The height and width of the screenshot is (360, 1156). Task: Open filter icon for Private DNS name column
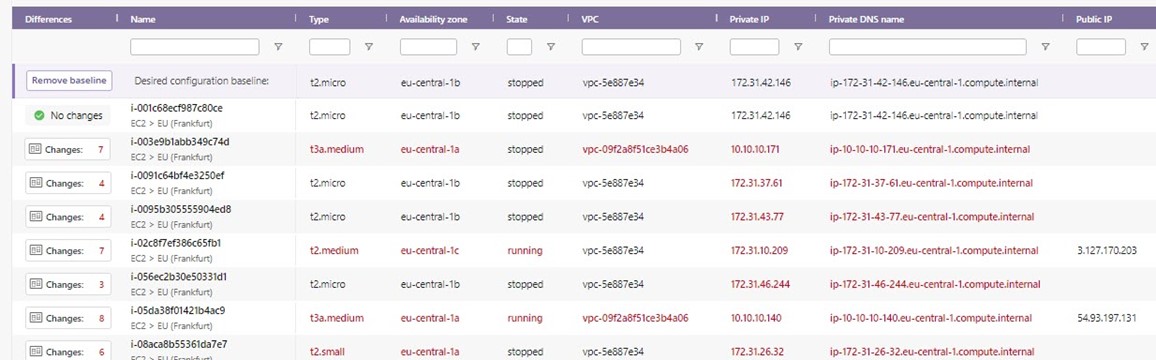[x=1045, y=46]
